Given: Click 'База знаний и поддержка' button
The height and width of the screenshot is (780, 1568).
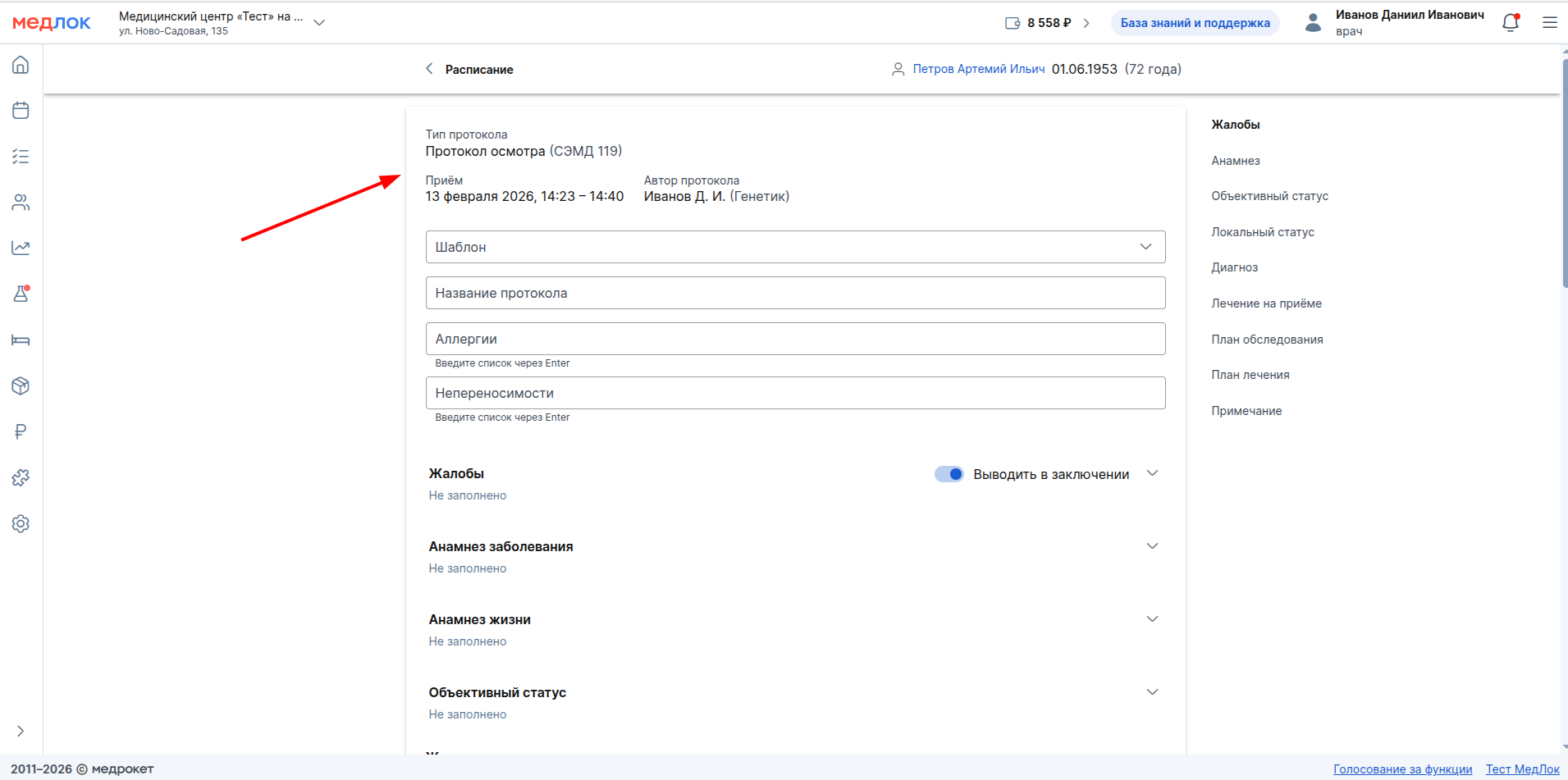Looking at the screenshot, I should 1195,23.
